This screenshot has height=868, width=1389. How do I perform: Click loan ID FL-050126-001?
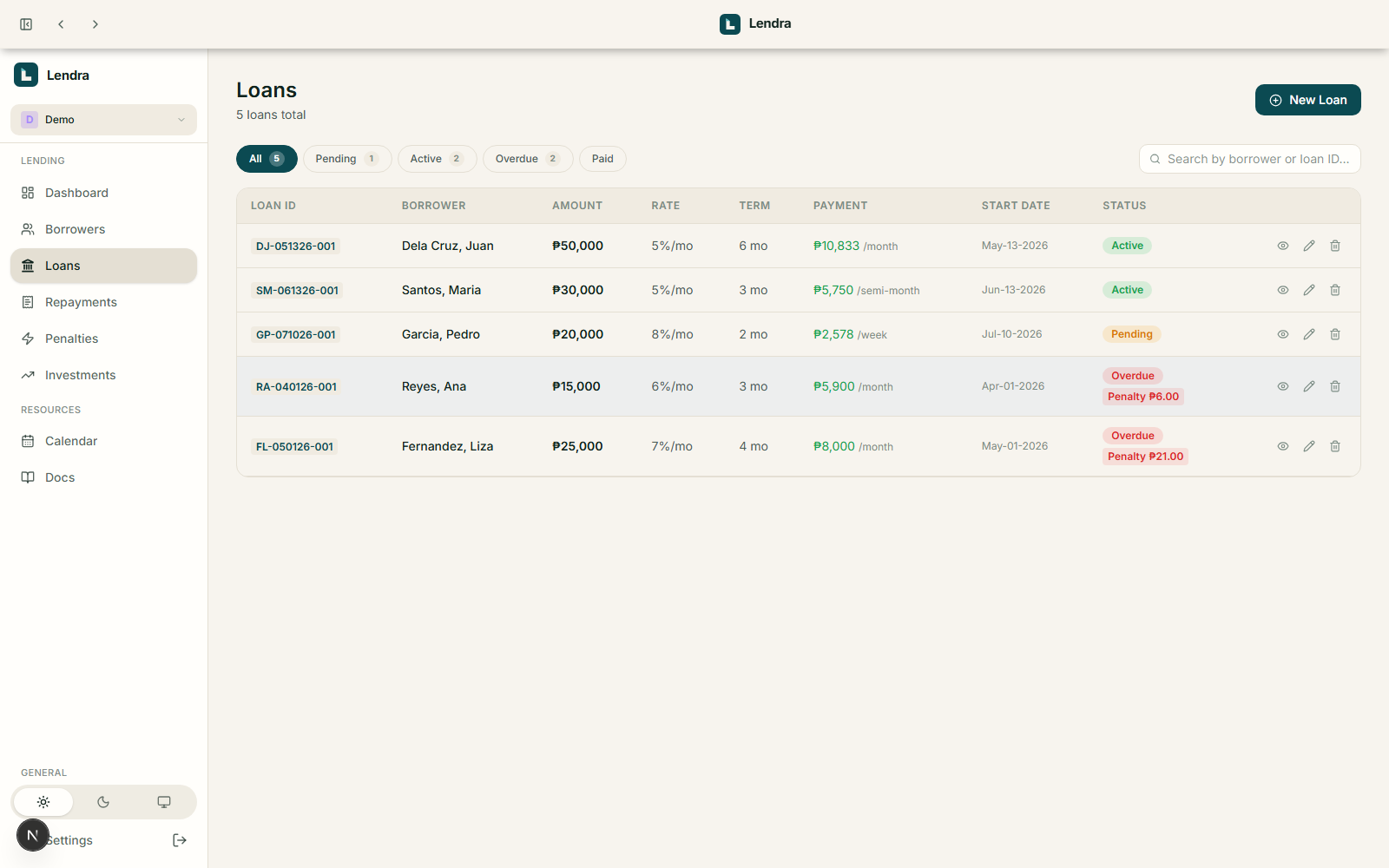pyautogui.click(x=295, y=447)
